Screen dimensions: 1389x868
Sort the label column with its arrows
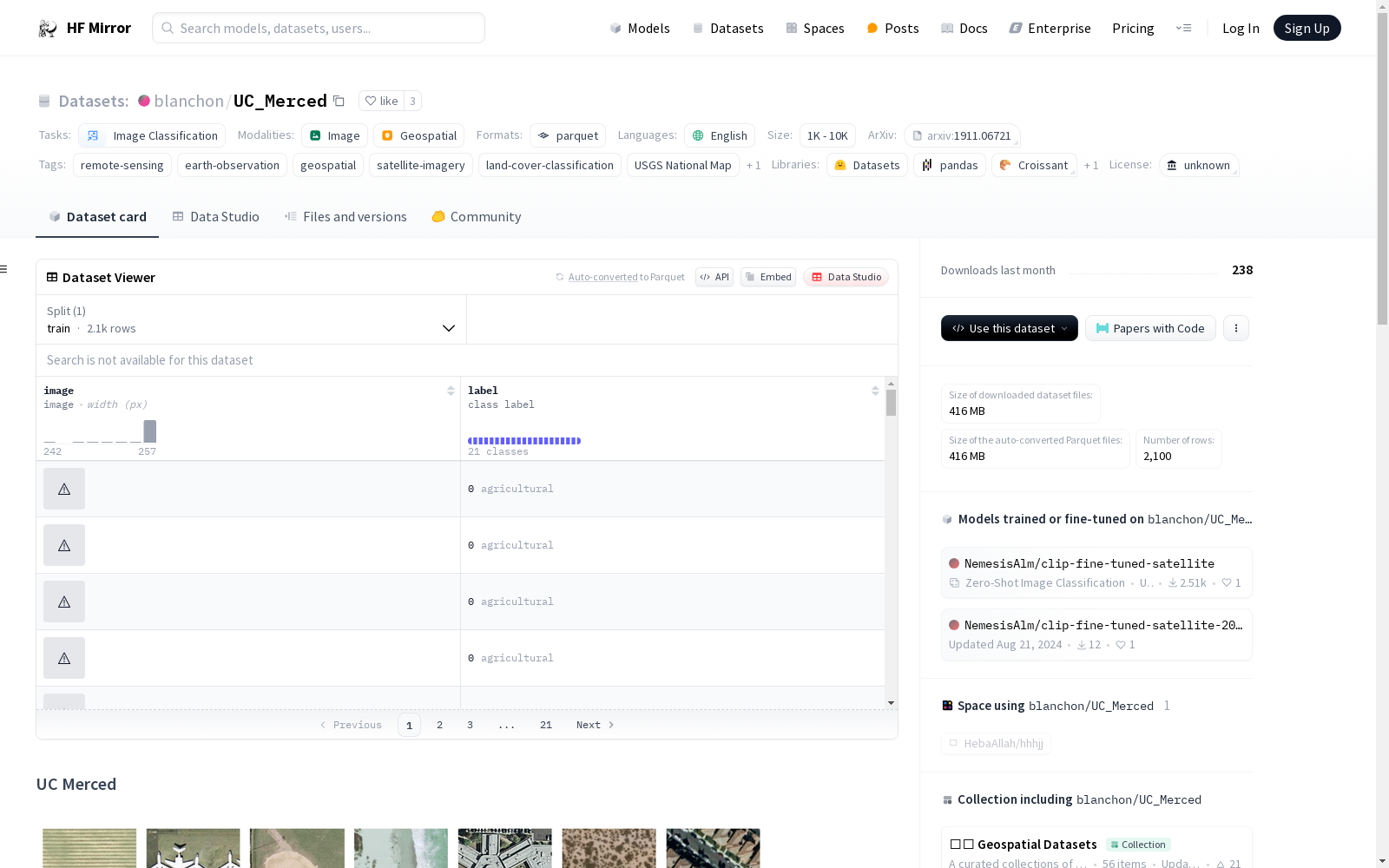875,391
